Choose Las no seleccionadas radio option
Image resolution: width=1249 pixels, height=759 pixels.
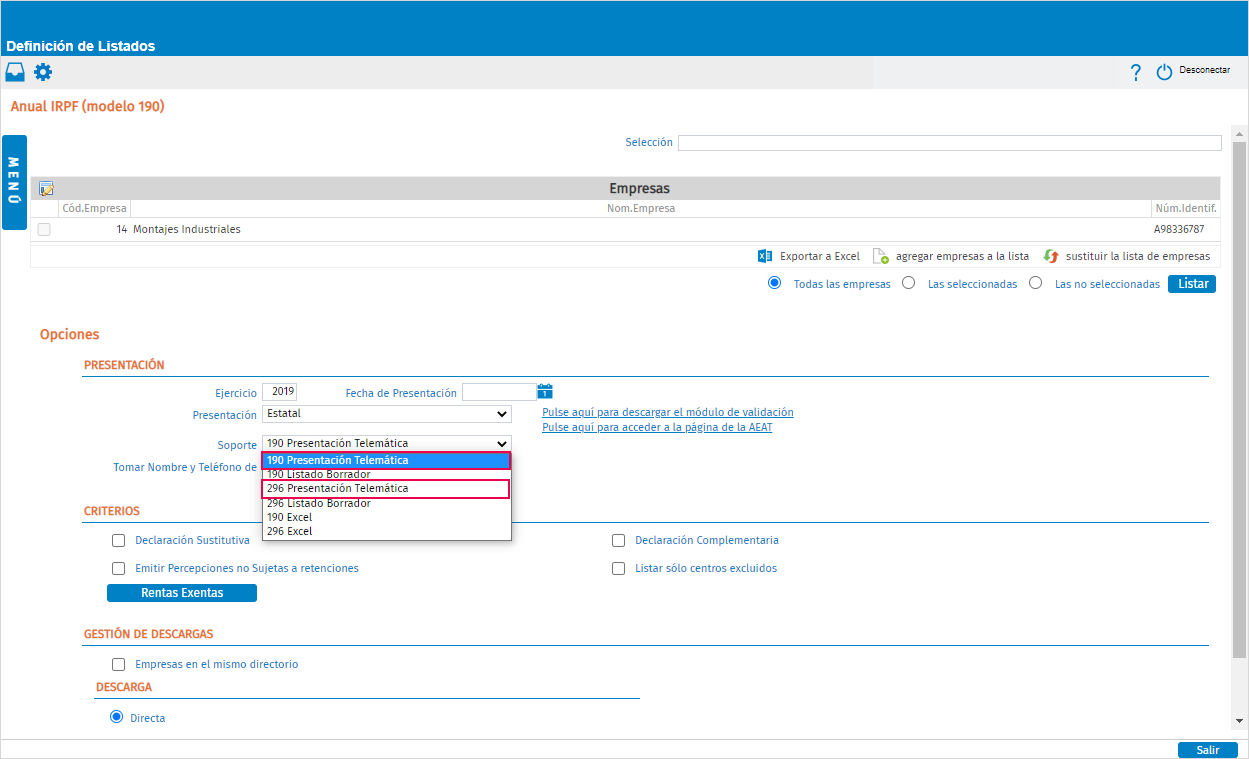[x=1036, y=283]
